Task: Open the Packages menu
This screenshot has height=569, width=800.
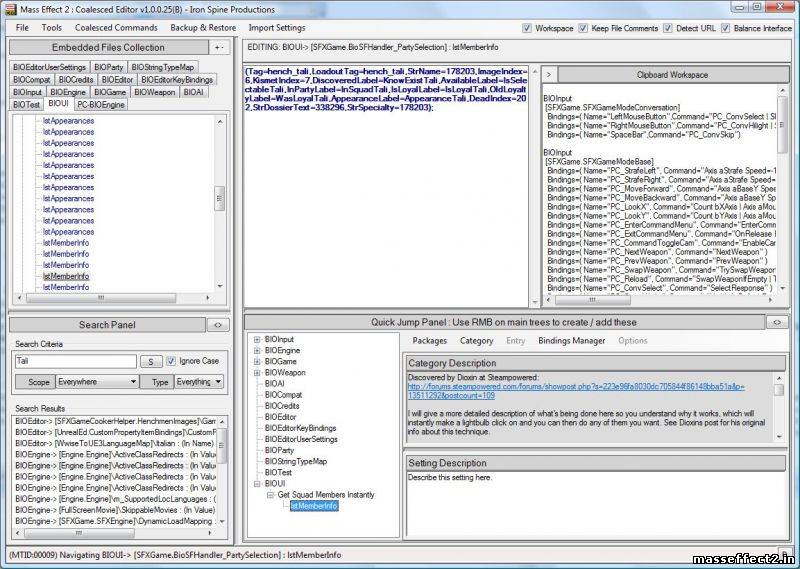Action: coord(430,341)
